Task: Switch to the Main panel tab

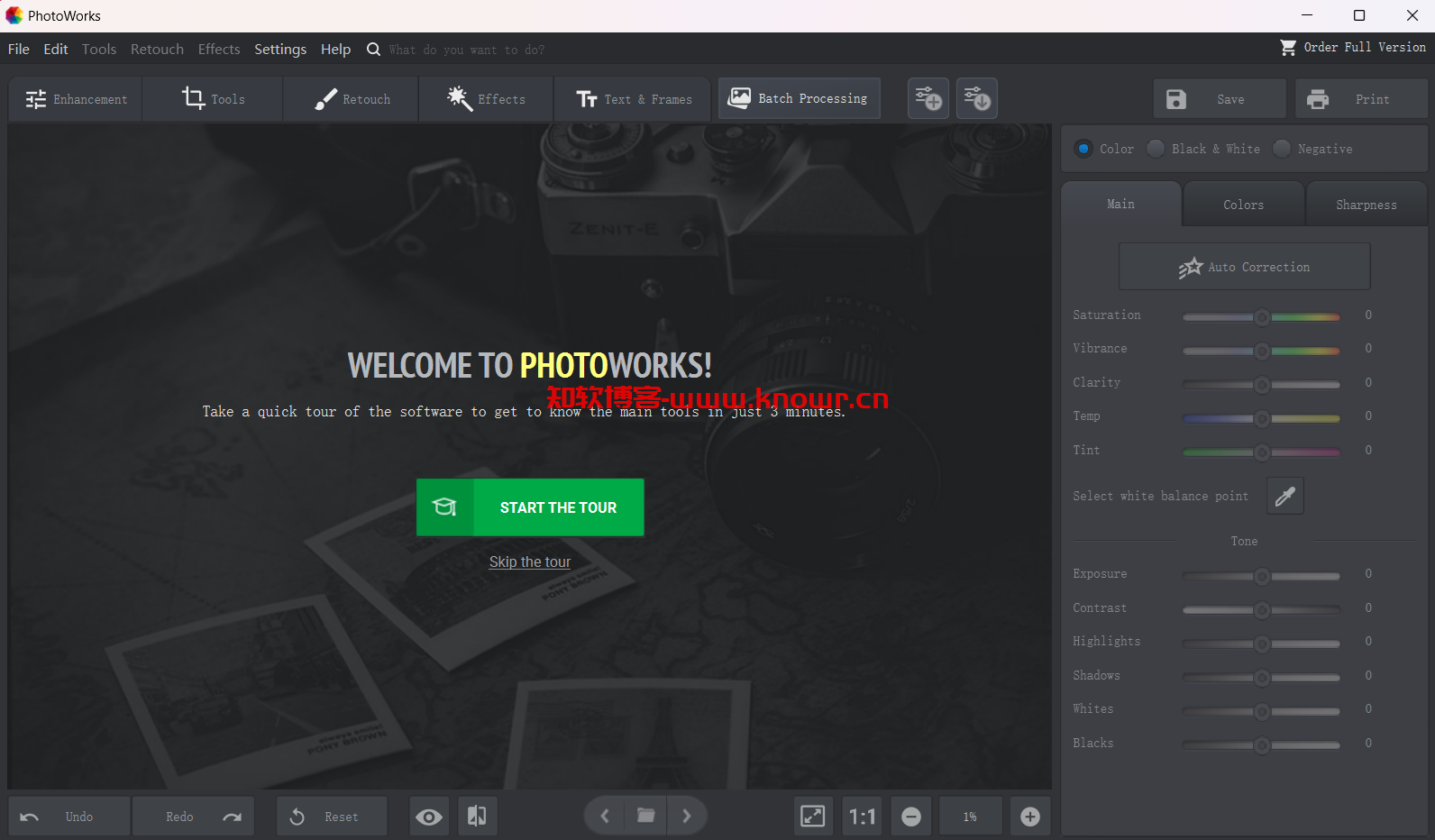Action: (x=1121, y=205)
